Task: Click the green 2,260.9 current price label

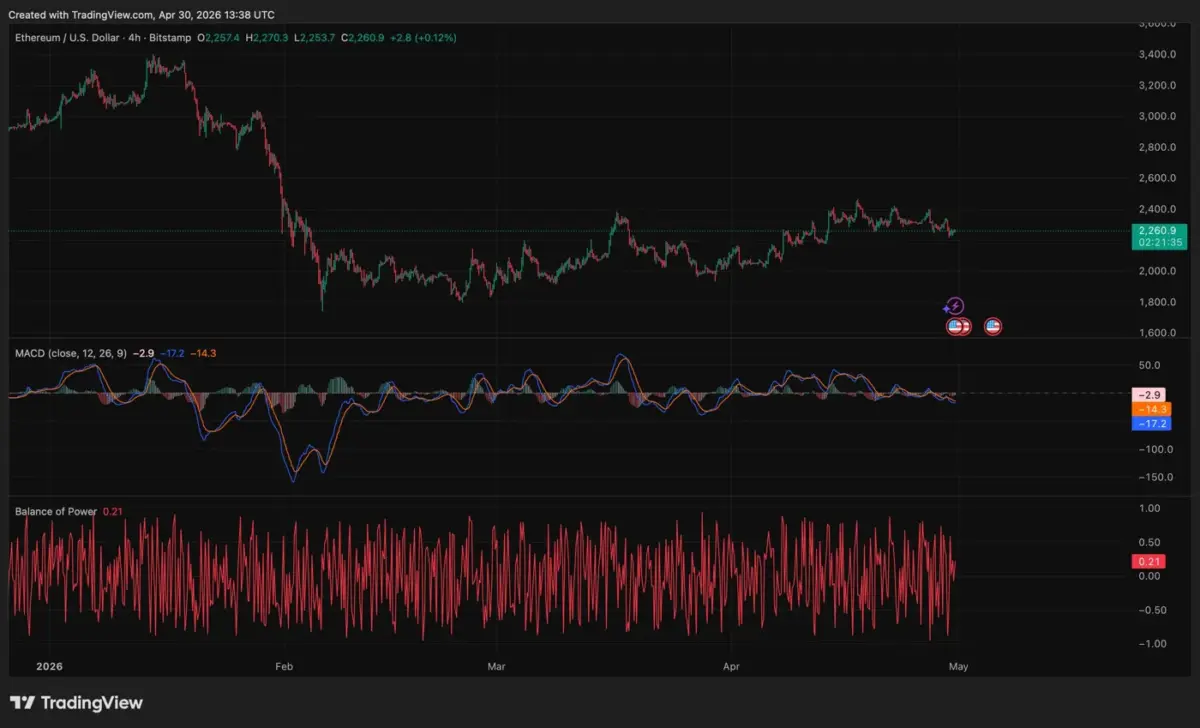Action: 1158,231
